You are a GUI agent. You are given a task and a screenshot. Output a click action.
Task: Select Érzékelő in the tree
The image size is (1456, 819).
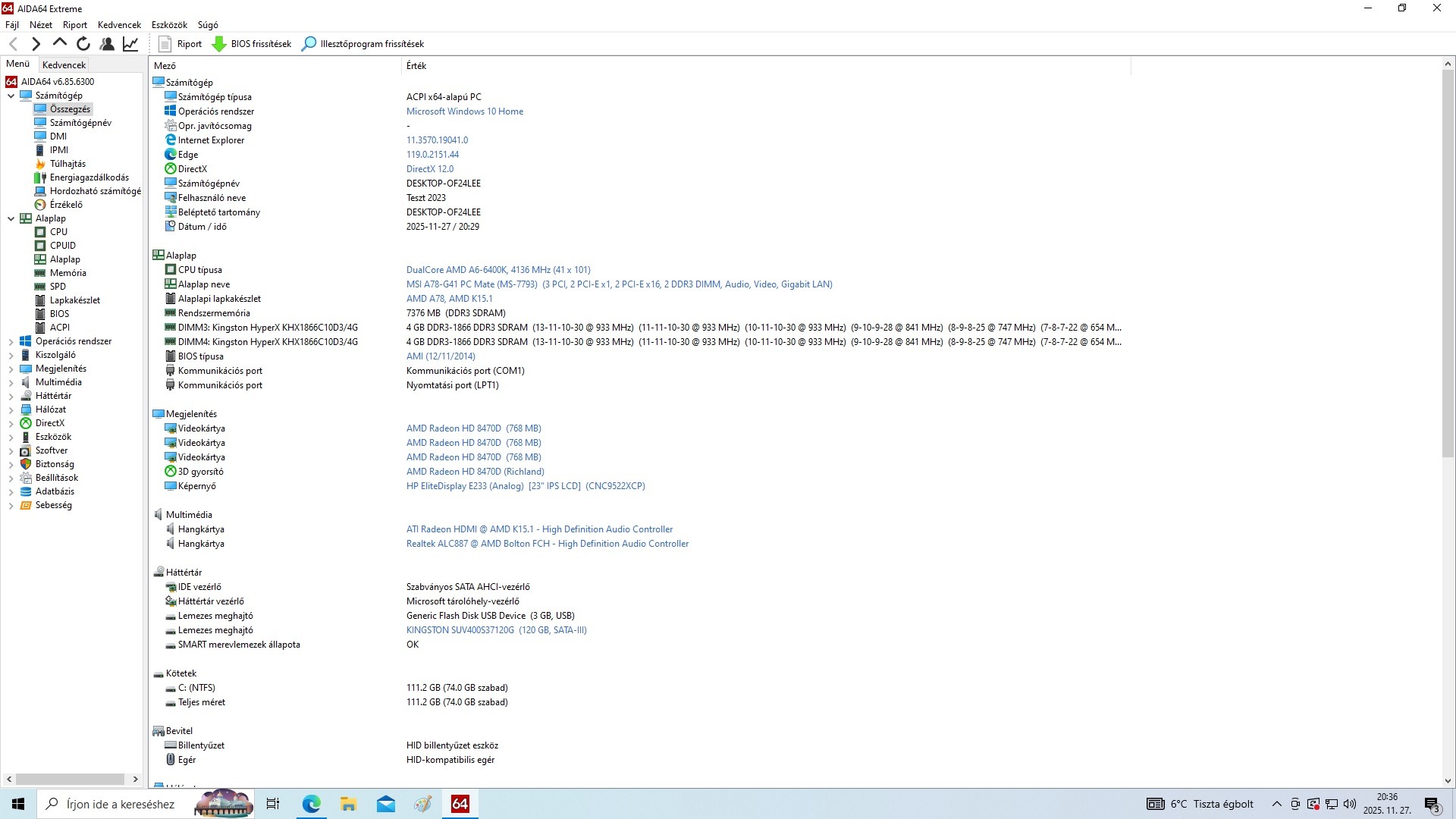66,205
